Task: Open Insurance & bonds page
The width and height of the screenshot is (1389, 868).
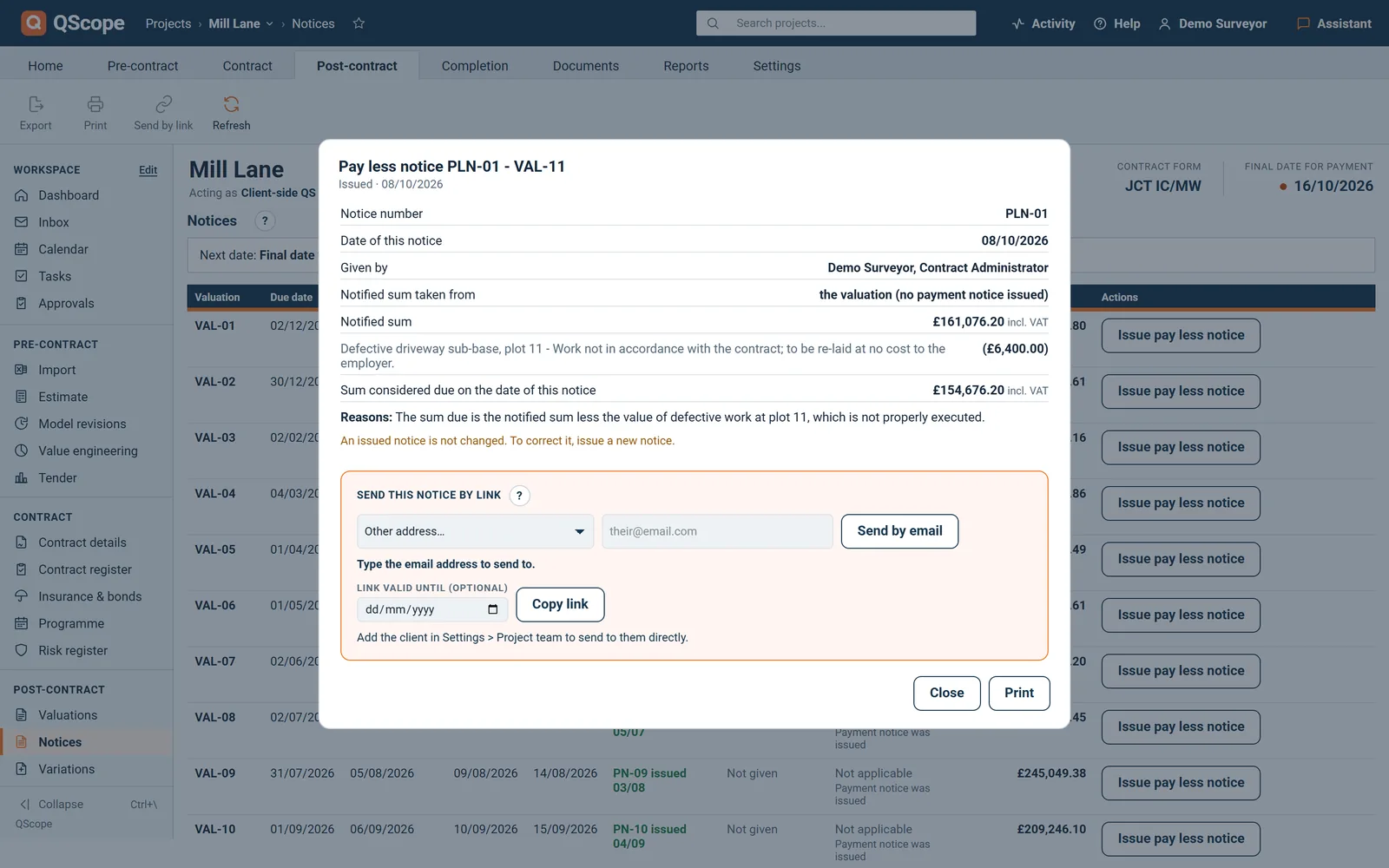Action: pyautogui.click(x=89, y=596)
